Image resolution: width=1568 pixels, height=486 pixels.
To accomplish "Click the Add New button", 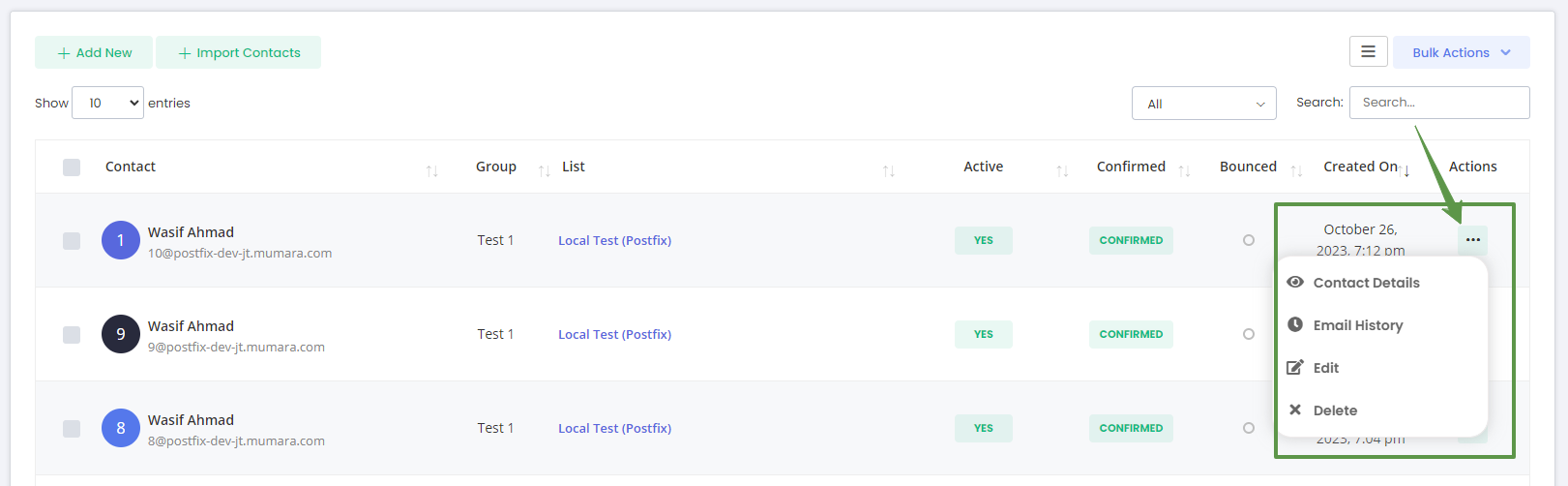I will 94,52.
